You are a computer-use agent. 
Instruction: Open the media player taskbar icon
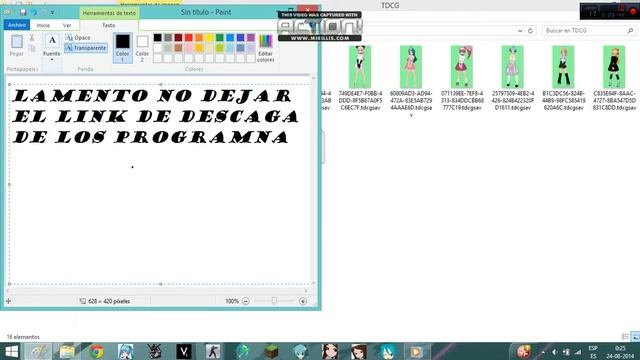(416, 351)
